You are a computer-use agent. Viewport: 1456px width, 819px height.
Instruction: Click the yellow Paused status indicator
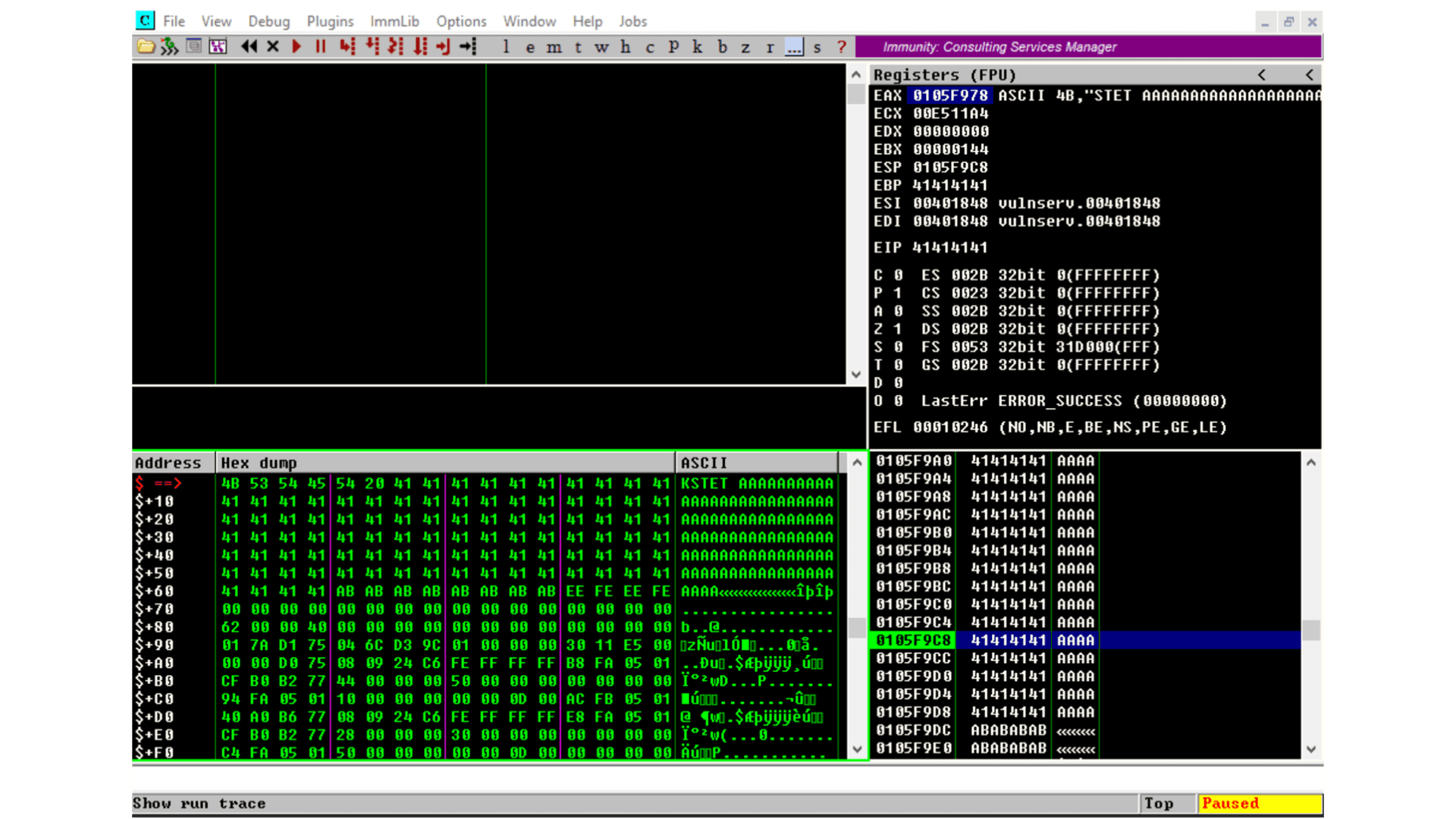[1260, 804]
